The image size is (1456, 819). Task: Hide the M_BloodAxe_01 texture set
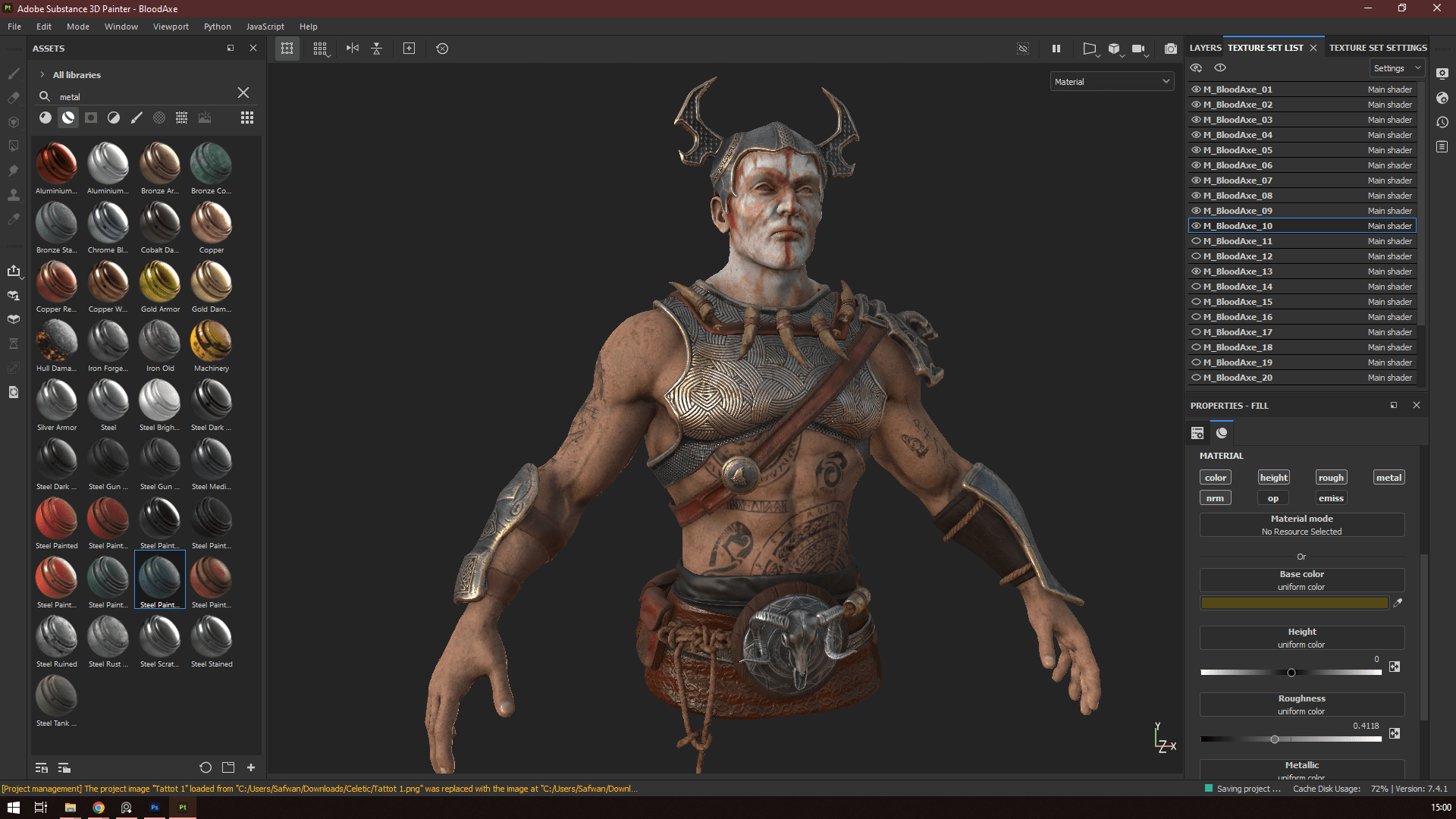pos(1196,89)
